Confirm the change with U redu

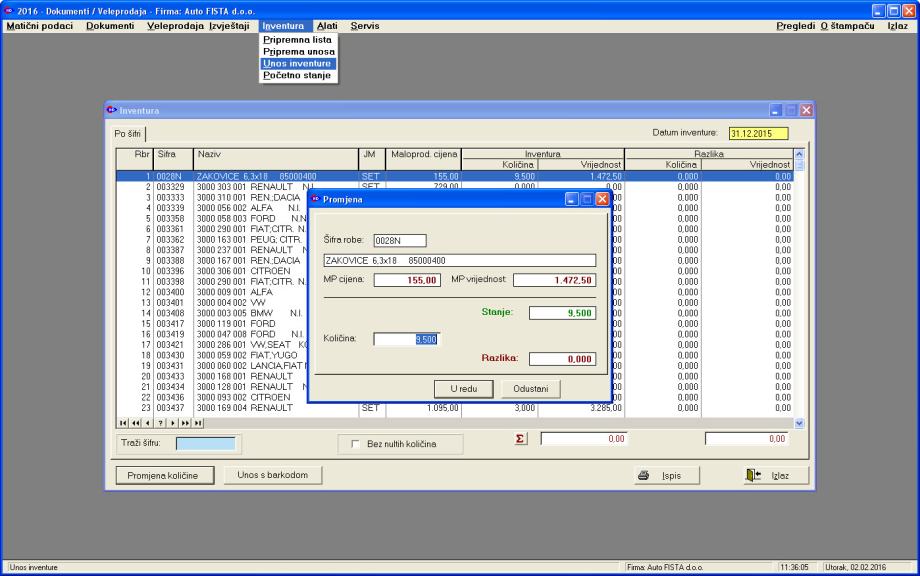pyautogui.click(x=464, y=389)
